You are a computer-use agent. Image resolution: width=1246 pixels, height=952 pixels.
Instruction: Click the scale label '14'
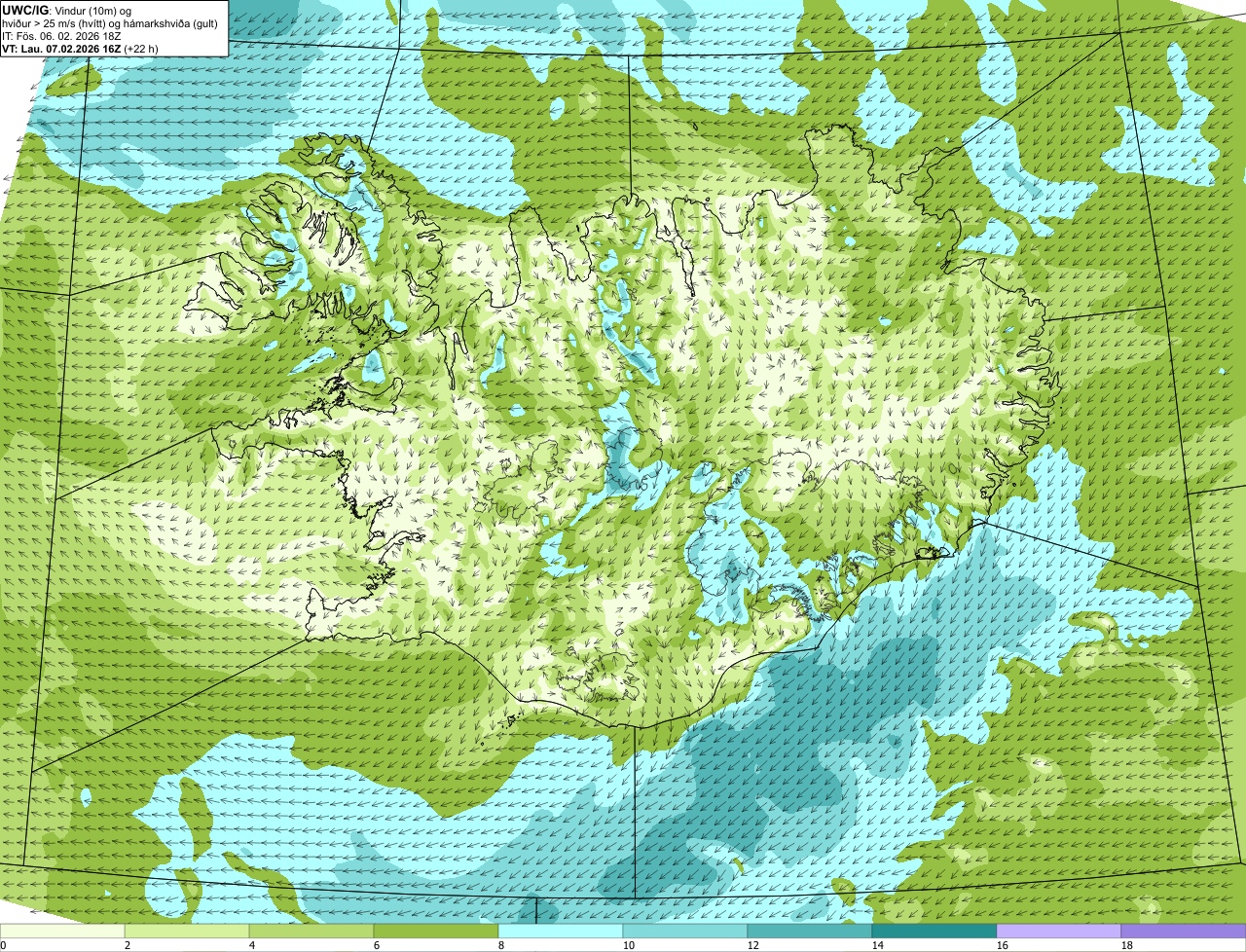pos(878,945)
